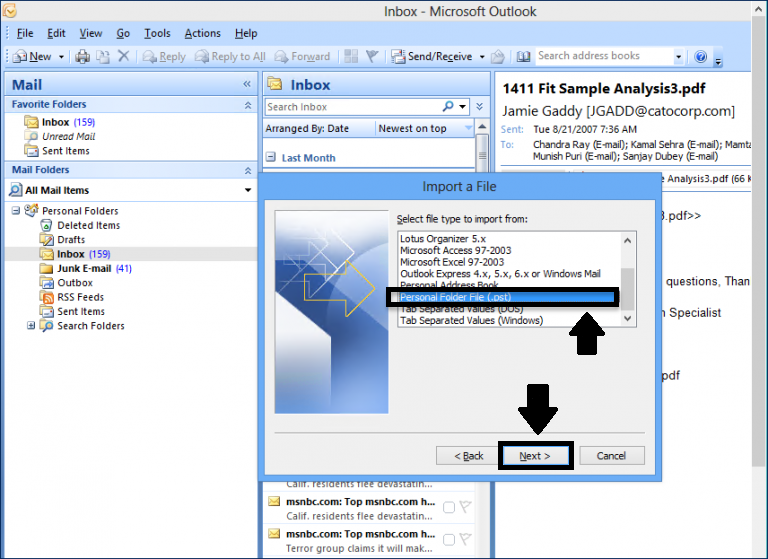Viewport: 768px width, 559px height.
Task: Collapse the Mail navigation pane chevron
Action: tap(247, 84)
